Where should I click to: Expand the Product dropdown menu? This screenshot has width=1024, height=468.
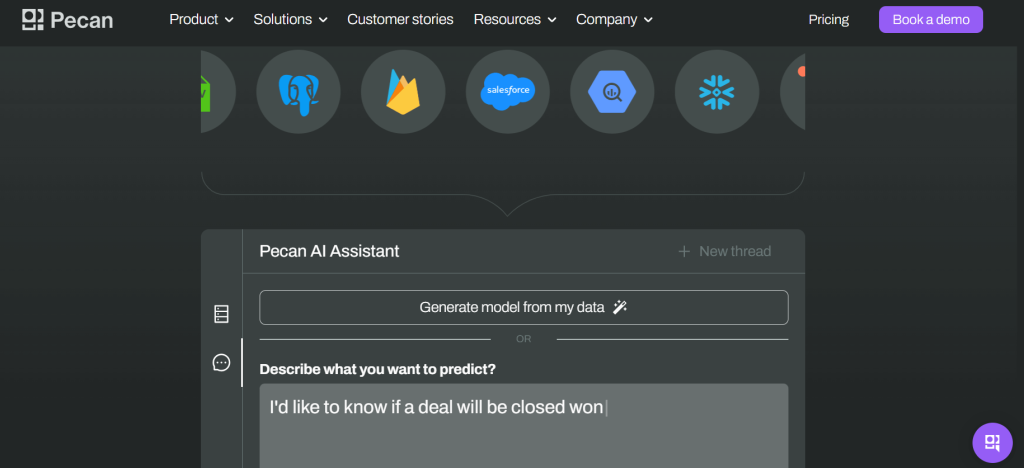(x=201, y=20)
